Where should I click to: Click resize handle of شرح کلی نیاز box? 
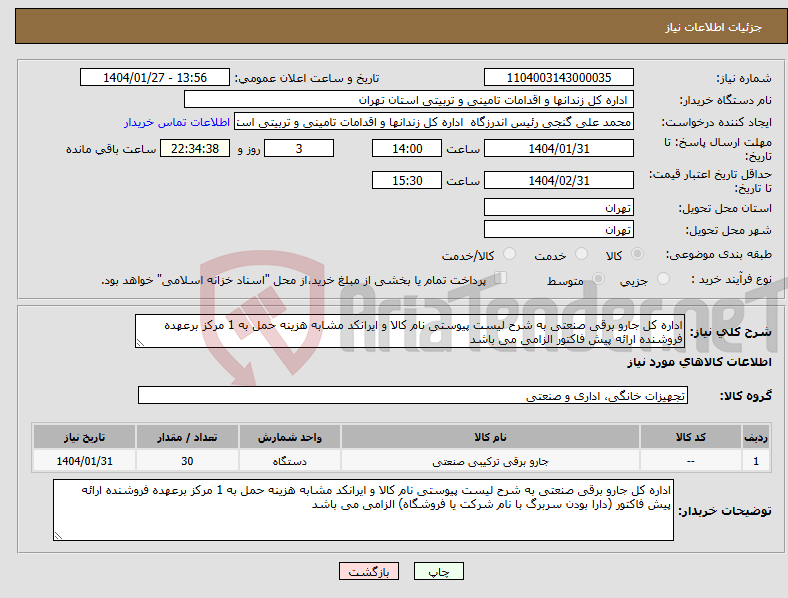click(x=140, y=343)
